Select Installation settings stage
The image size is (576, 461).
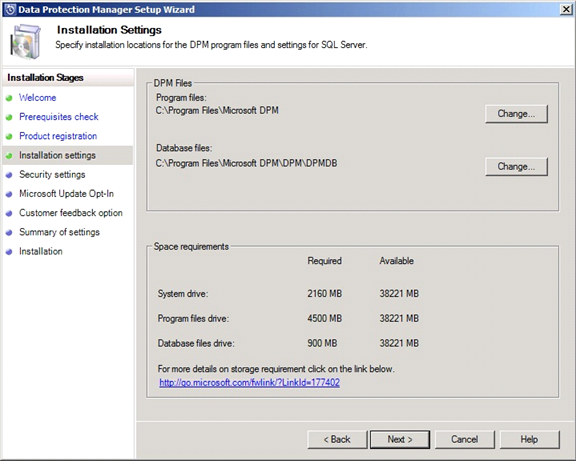pyautogui.click(x=57, y=155)
